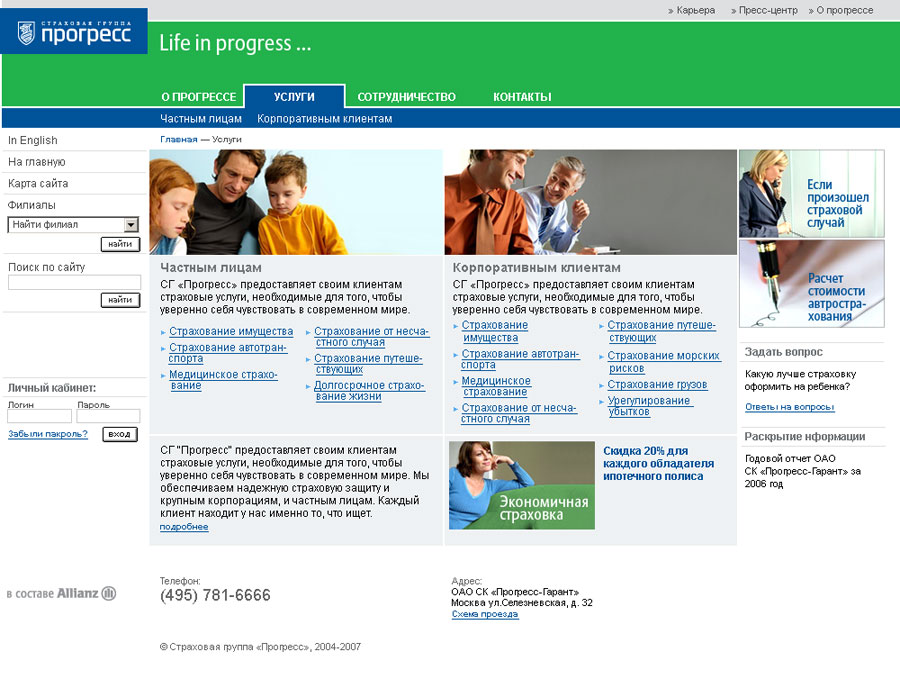Open the Карьера link at top
Image resolution: width=900 pixels, height=697 pixels.
click(x=696, y=10)
